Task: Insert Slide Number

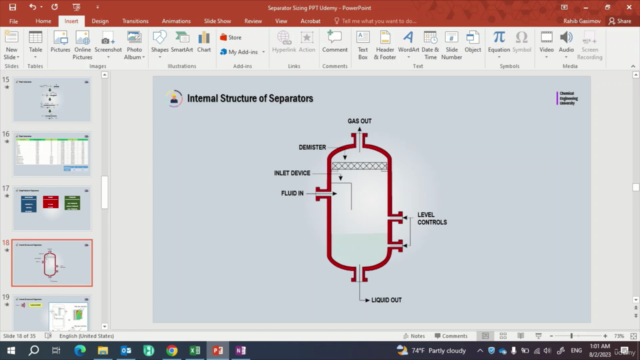Action: [451, 45]
